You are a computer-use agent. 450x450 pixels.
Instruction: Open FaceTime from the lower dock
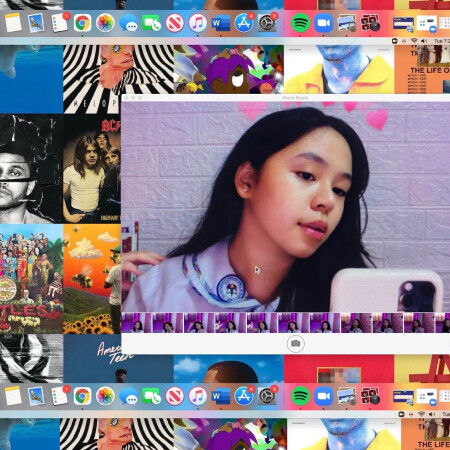tap(151, 397)
